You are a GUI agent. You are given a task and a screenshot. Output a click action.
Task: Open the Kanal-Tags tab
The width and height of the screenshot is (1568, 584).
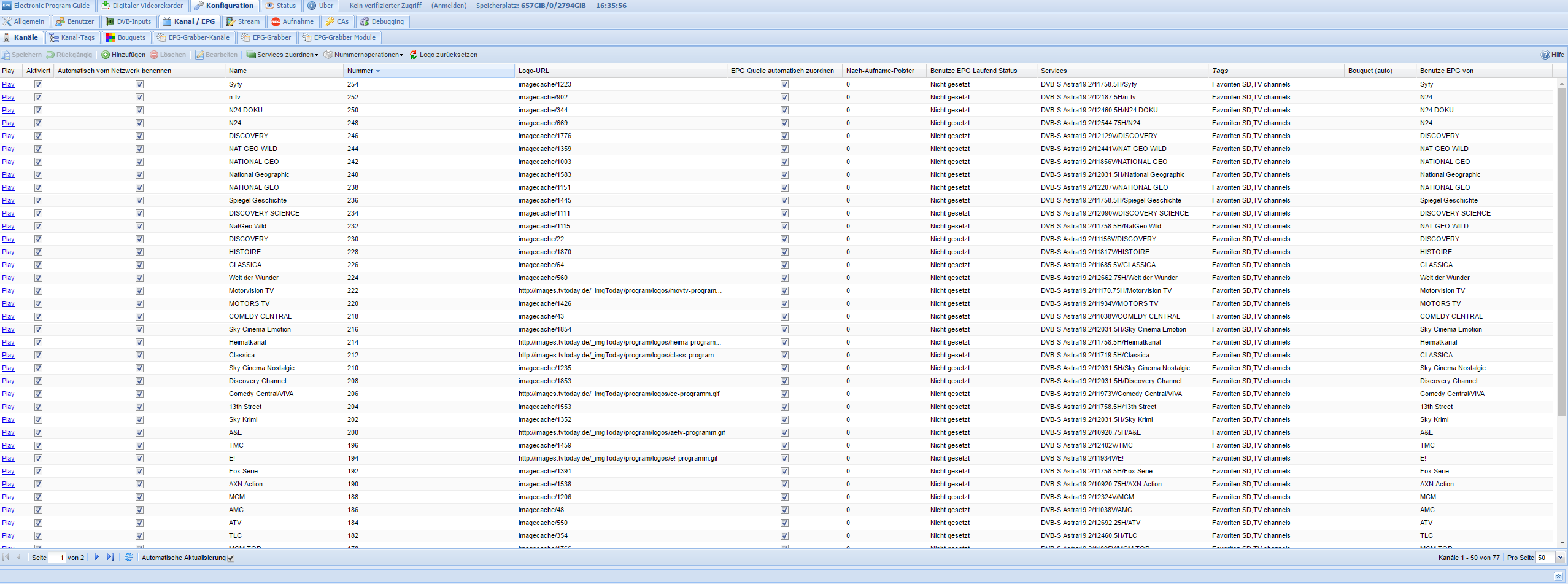[x=72, y=37]
